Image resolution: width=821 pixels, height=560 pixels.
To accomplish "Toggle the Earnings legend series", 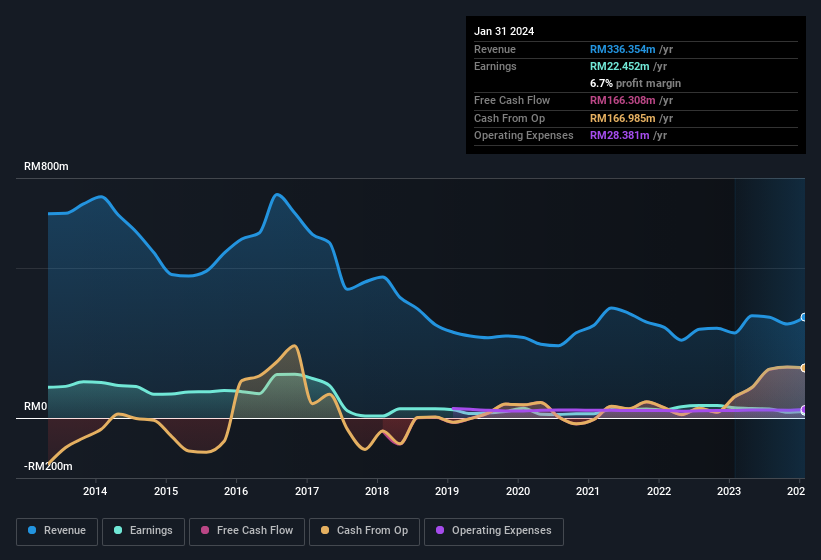I will [x=143, y=530].
